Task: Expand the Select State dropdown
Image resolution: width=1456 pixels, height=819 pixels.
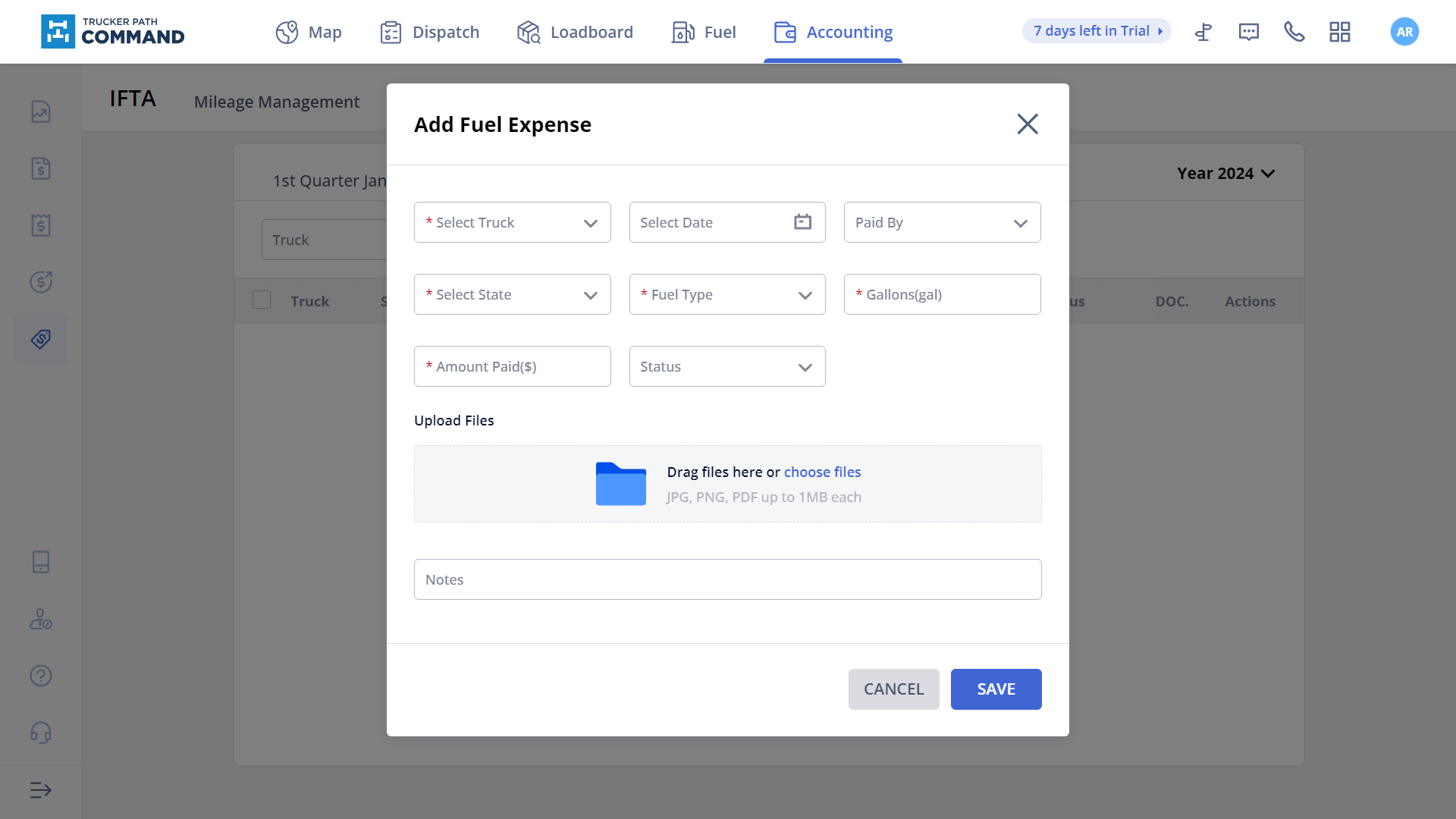Action: point(513,294)
